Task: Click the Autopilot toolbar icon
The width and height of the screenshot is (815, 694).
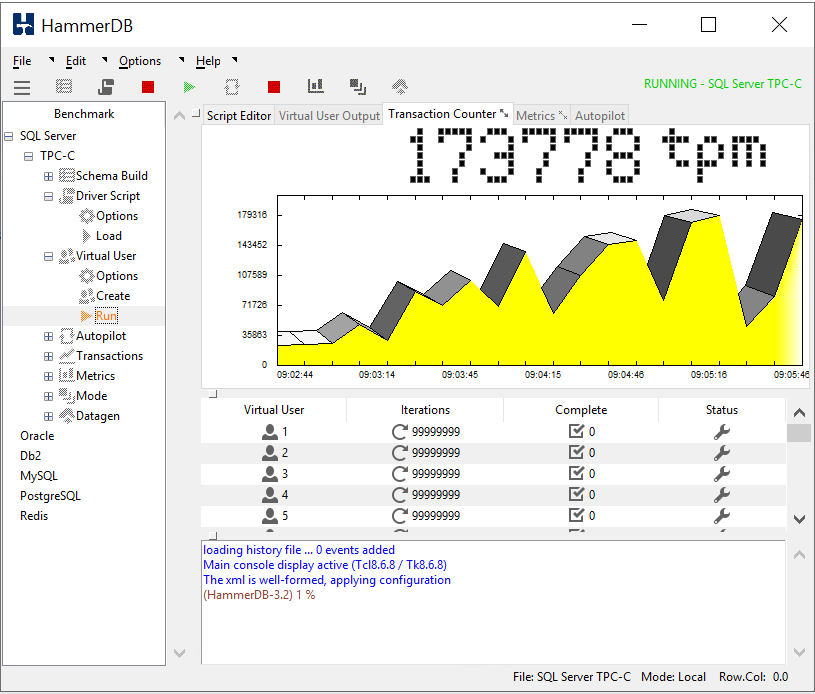Action: point(232,87)
